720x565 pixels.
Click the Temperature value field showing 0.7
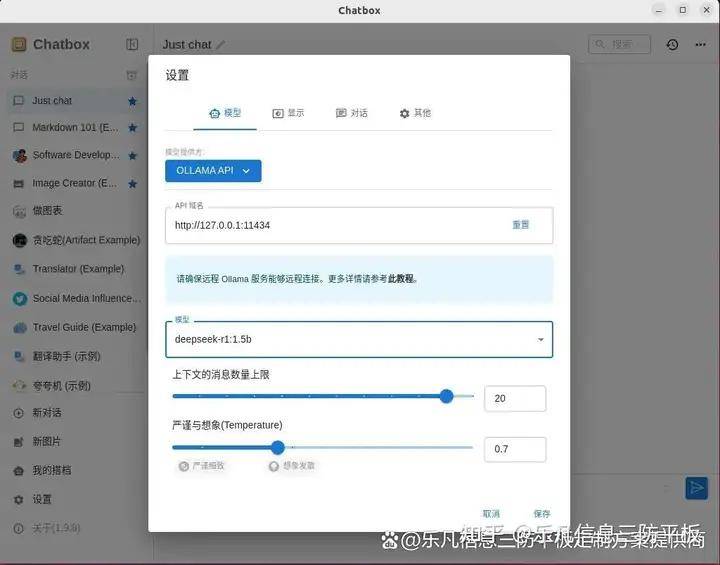pos(515,449)
